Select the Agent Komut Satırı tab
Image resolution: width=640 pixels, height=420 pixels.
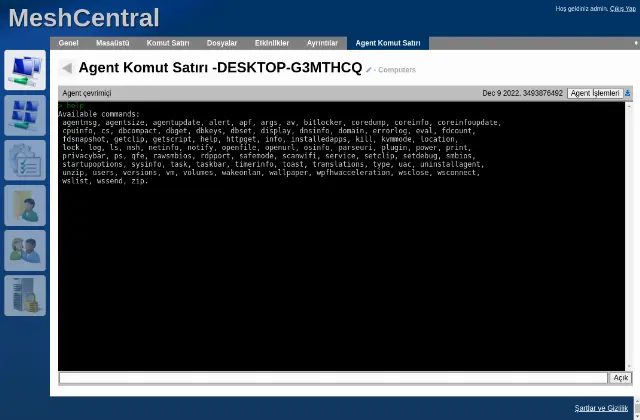point(388,43)
